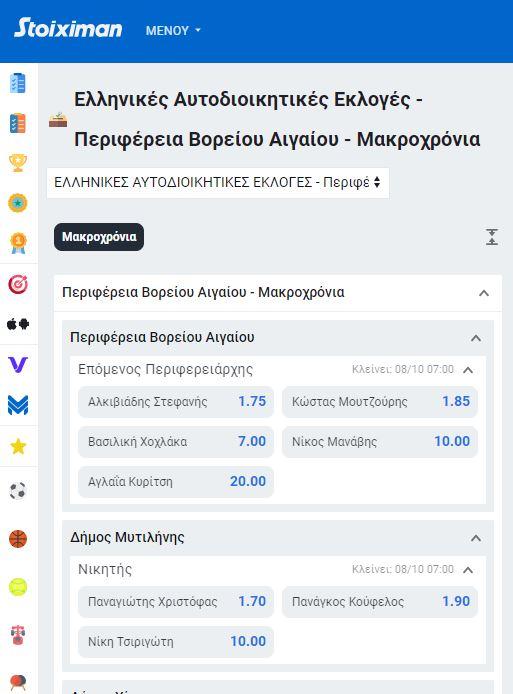
Task: Select the Μακροχρόνια tab
Action: (x=99, y=237)
